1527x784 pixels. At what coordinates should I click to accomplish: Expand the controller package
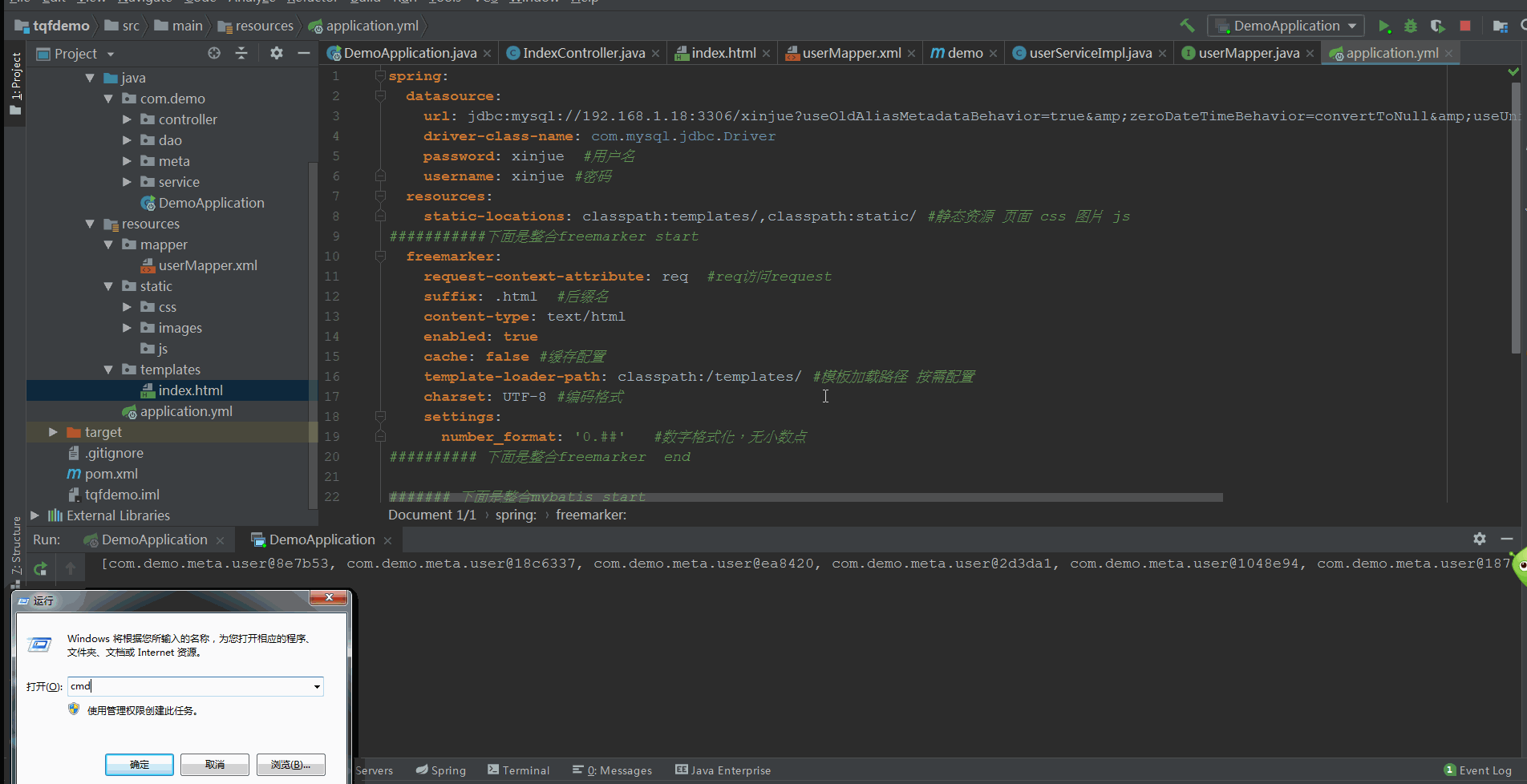[x=127, y=119]
